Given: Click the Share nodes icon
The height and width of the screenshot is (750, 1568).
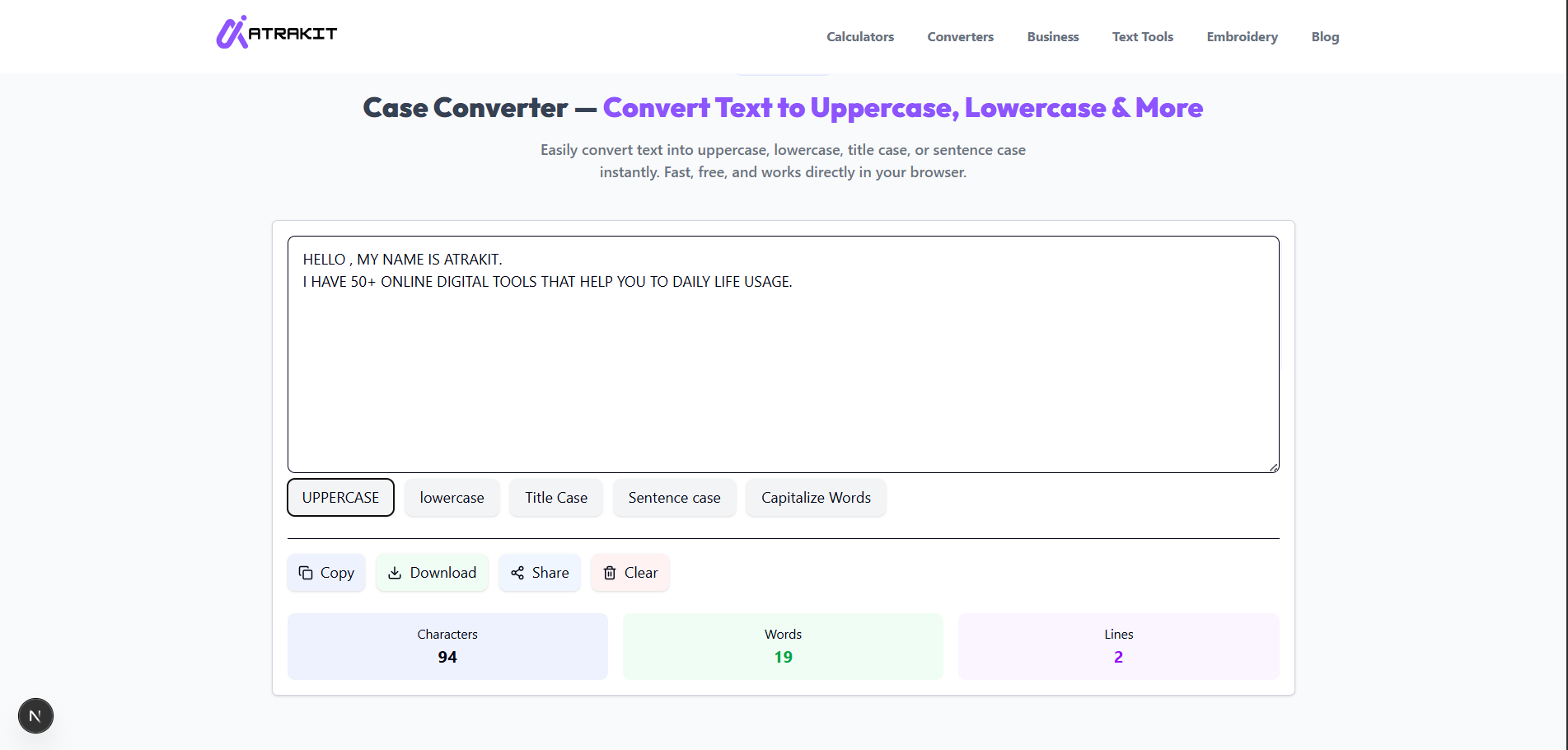Looking at the screenshot, I should 517,573.
